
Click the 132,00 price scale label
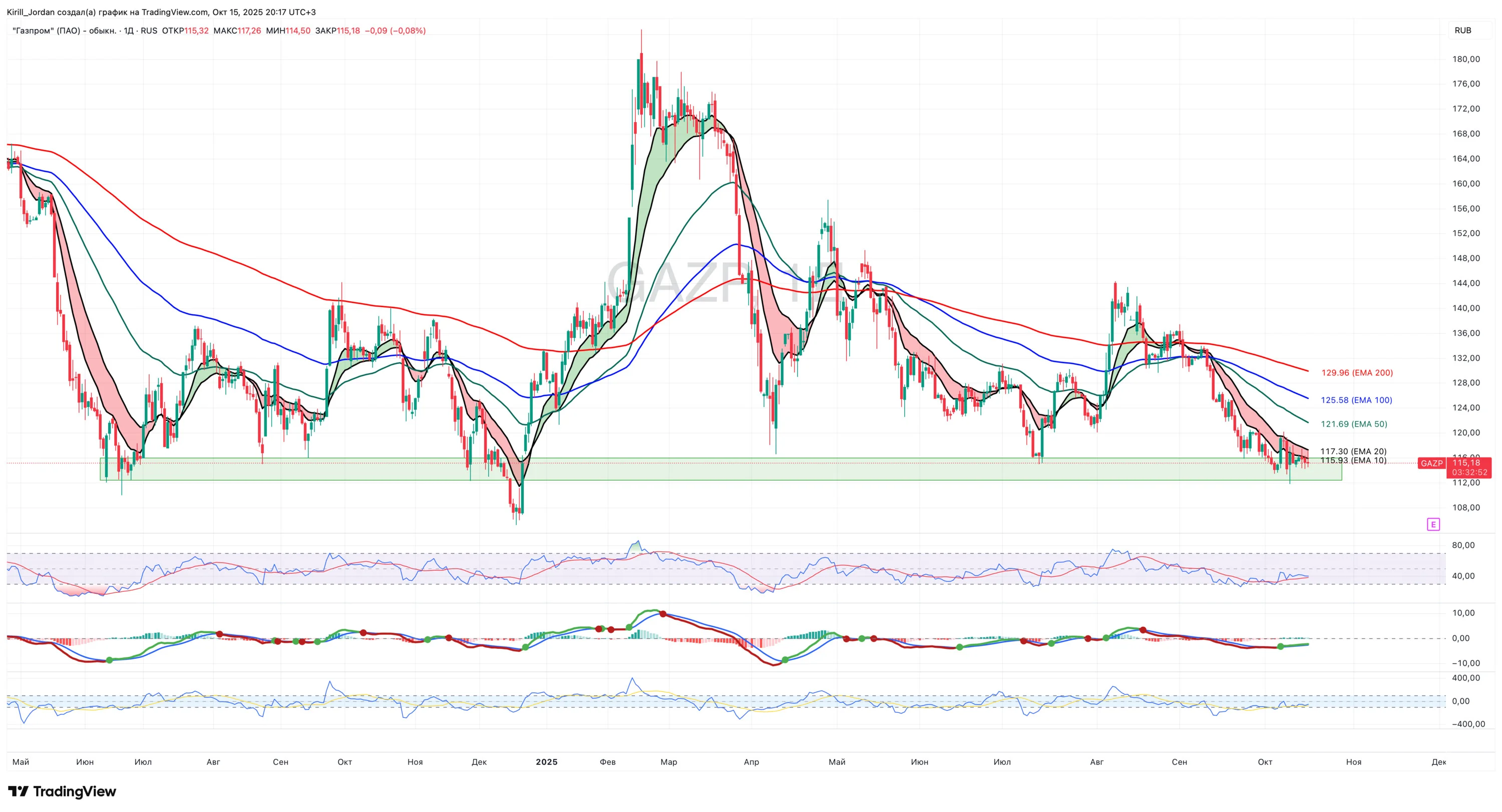click(x=1466, y=358)
